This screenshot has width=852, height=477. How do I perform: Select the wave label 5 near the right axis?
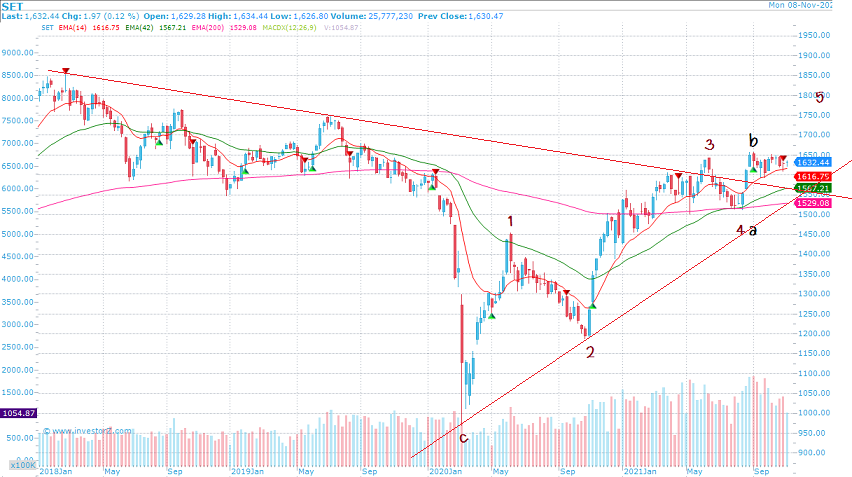tap(820, 98)
